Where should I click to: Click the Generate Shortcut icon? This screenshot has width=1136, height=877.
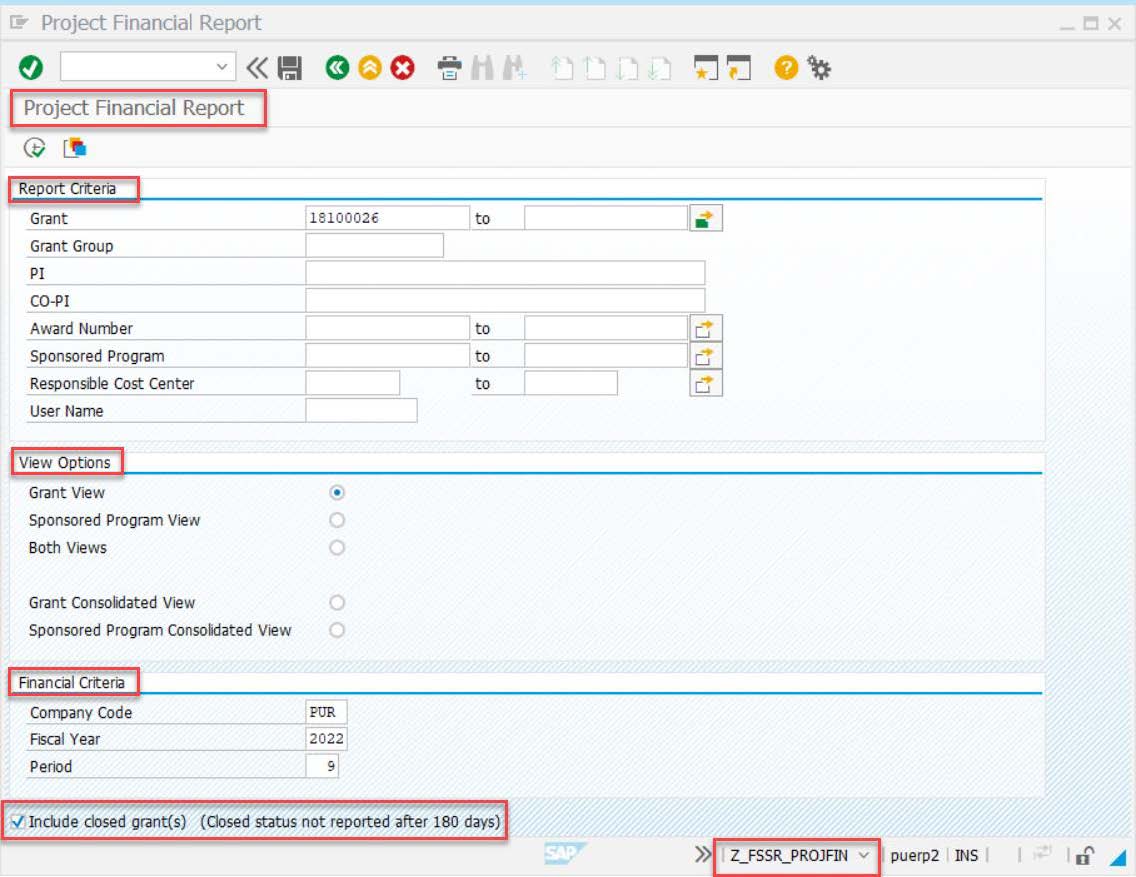[739, 68]
